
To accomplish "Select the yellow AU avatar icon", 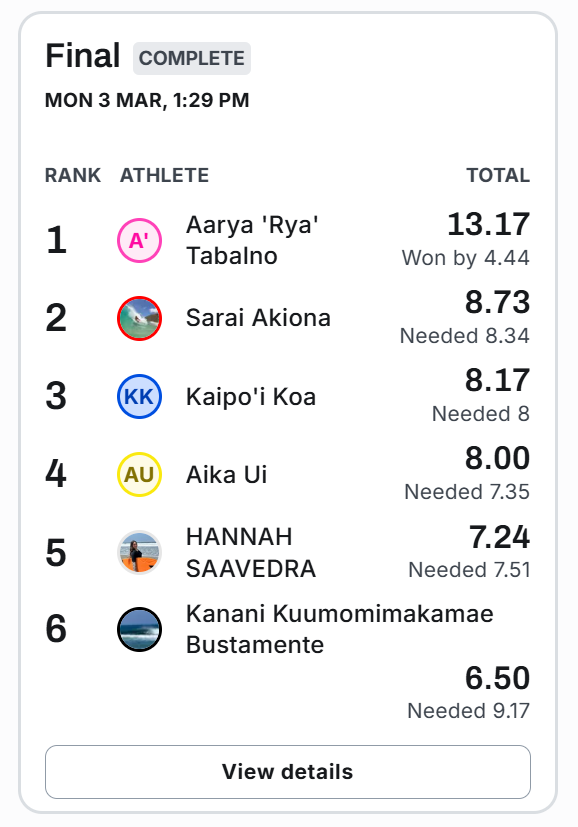I will 139,475.
